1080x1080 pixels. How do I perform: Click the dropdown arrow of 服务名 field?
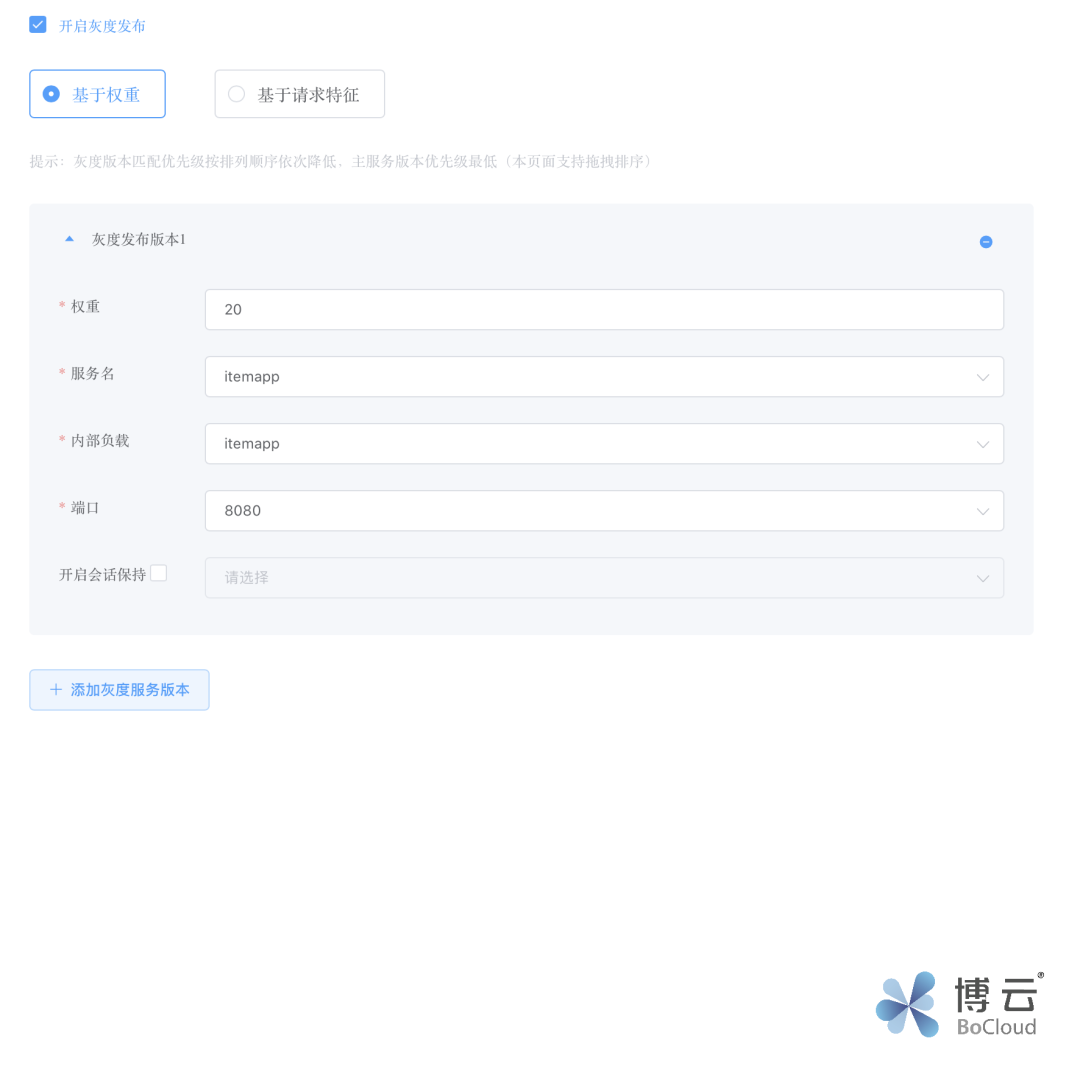coord(982,376)
